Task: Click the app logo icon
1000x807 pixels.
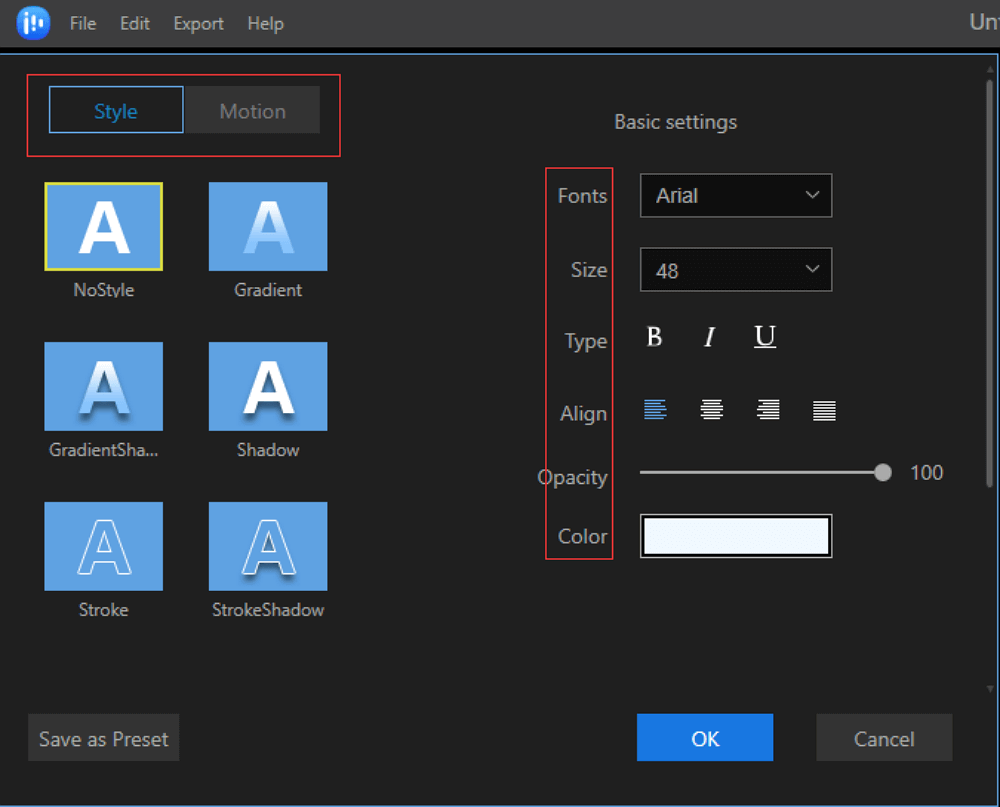Action: tap(33, 23)
